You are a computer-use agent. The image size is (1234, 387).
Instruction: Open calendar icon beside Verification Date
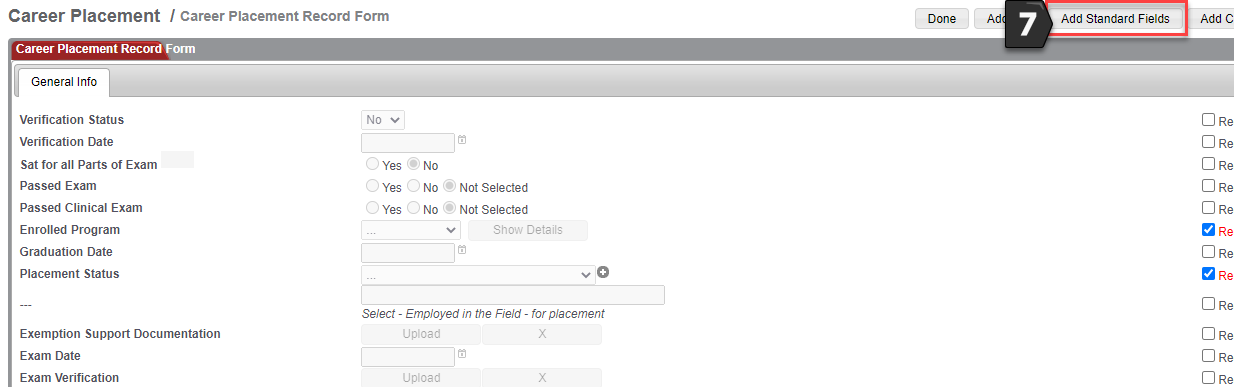coord(462,140)
